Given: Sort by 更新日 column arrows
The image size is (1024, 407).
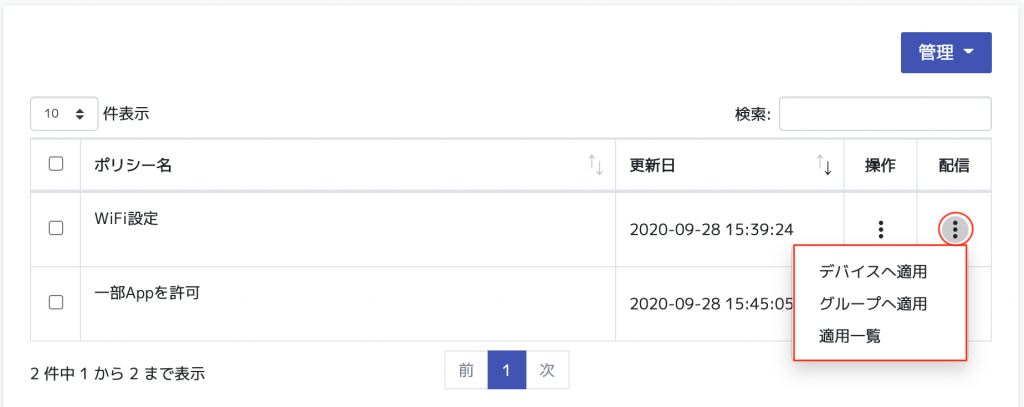Looking at the screenshot, I should point(824,165).
